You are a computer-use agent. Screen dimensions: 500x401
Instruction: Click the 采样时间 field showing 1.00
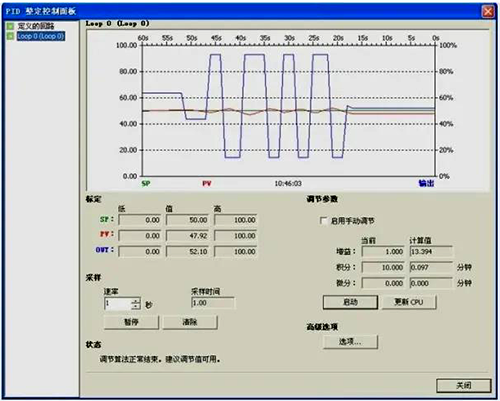[x=213, y=303]
